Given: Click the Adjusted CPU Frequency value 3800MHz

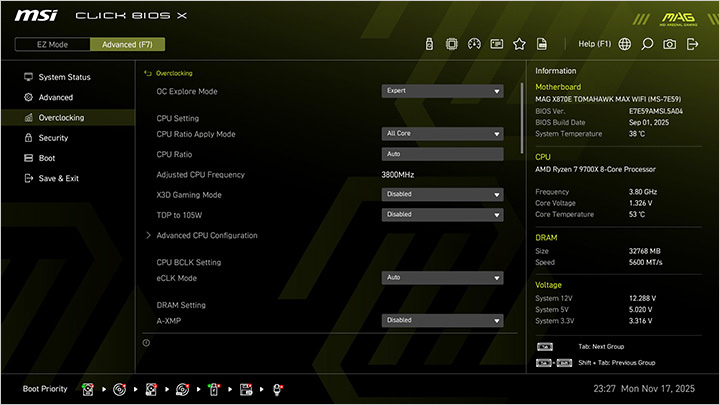Looking at the screenshot, I should tap(398, 174).
